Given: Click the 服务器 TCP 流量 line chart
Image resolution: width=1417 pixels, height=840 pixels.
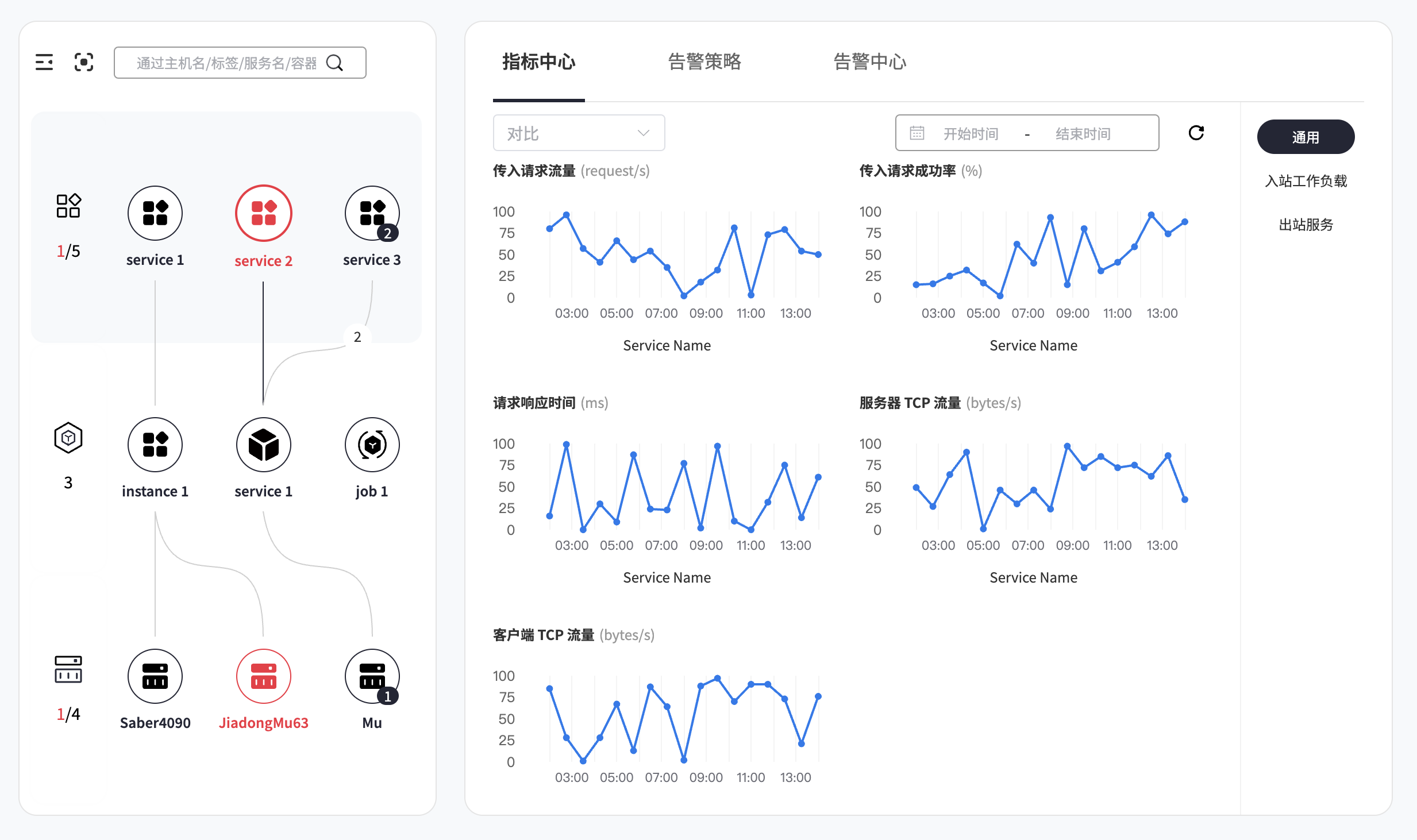Looking at the screenshot, I should 1050,487.
